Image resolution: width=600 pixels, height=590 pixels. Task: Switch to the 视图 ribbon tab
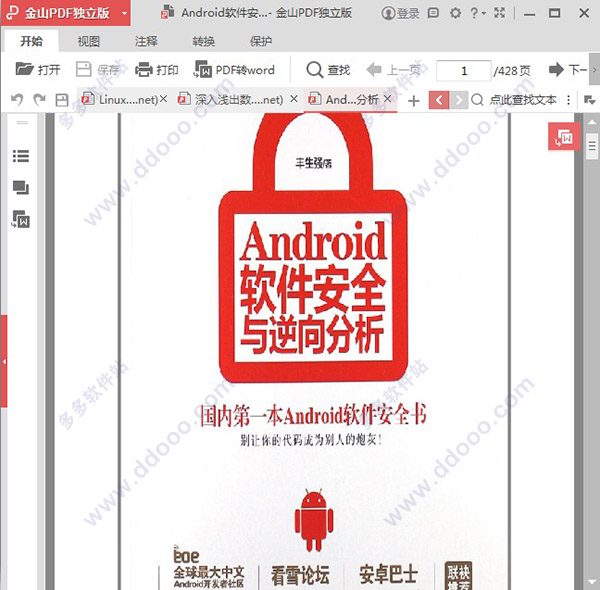(89, 41)
